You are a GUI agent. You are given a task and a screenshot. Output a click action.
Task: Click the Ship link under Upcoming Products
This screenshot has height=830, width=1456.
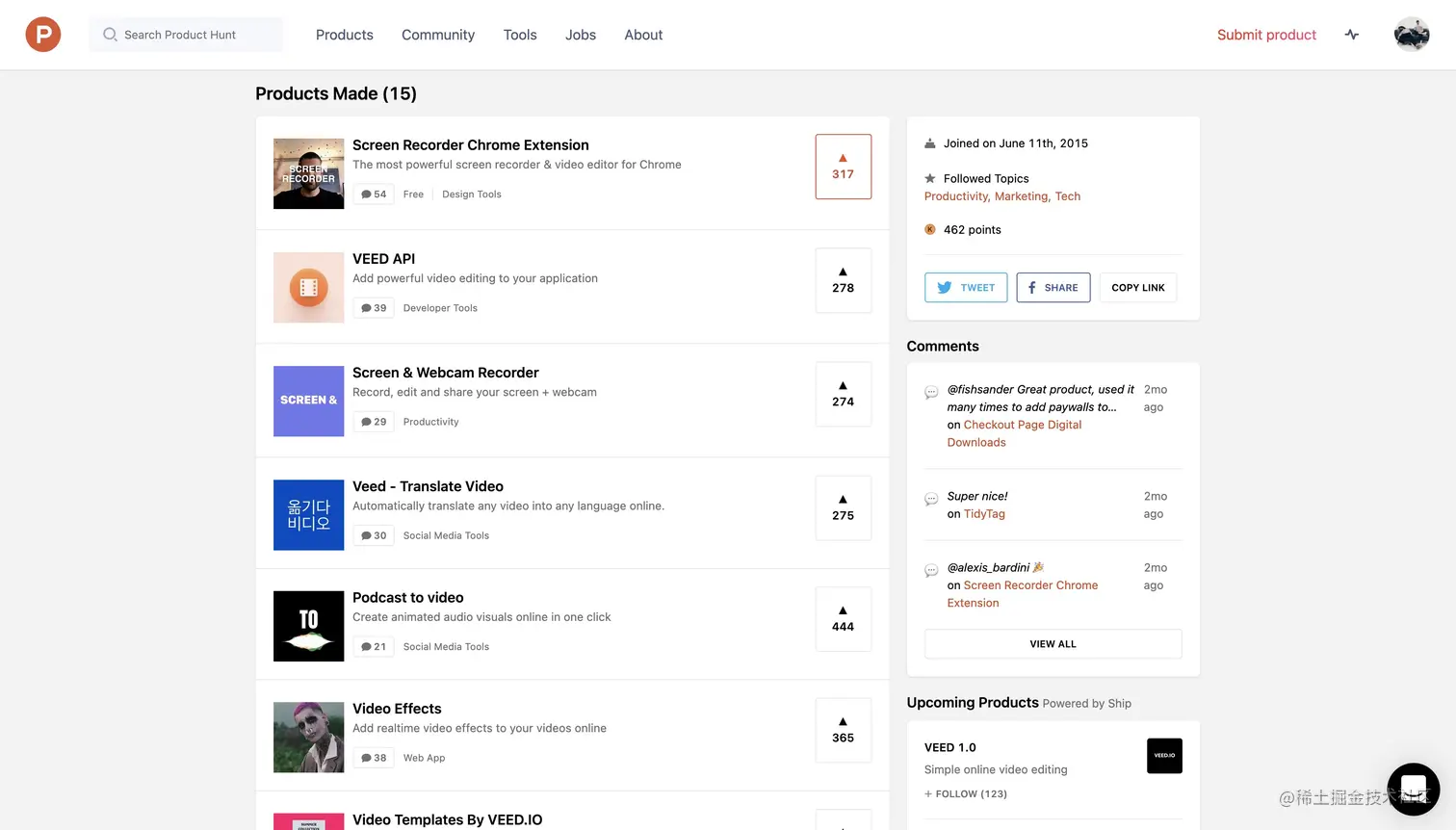[x=1120, y=704]
